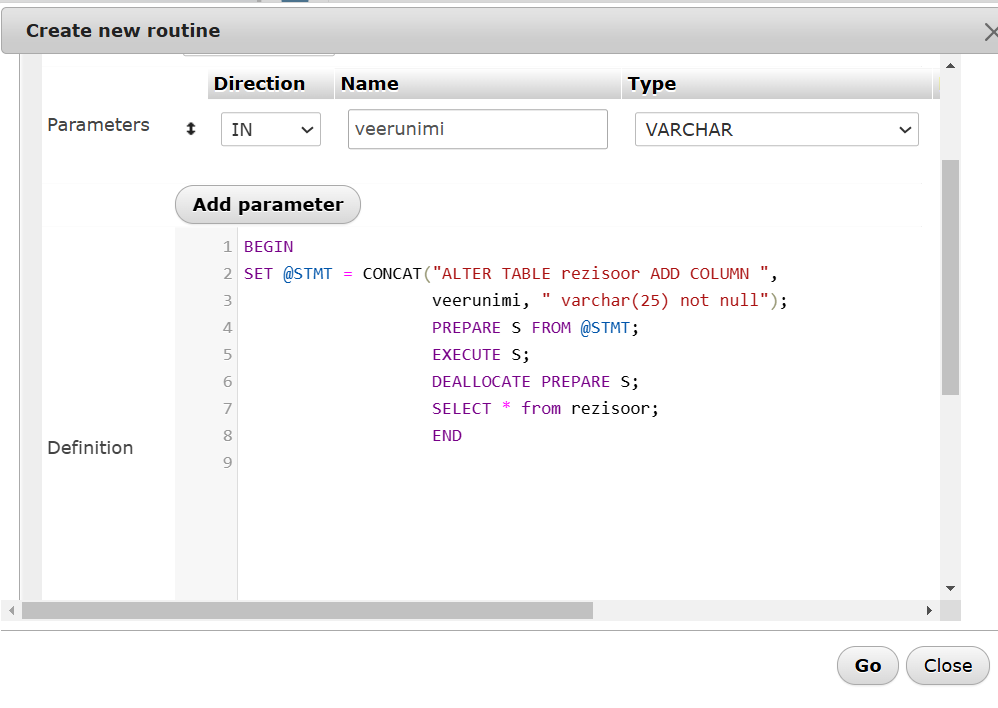This screenshot has height=708, width=998.
Task: Close the dialog with the title bar X
Action: coord(989,32)
